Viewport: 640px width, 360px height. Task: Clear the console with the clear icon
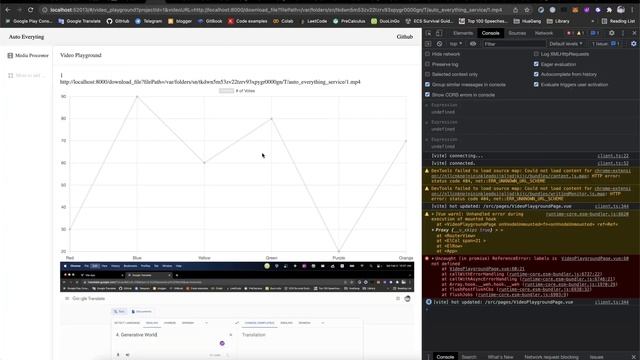[439, 44]
